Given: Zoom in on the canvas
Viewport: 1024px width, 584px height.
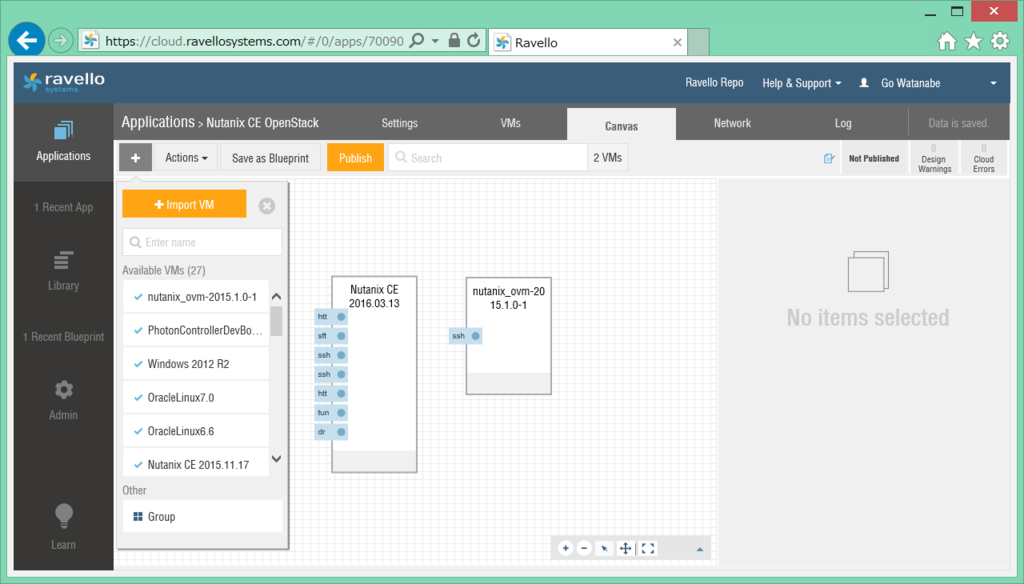Looking at the screenshot, I should [x=566, y=548].
